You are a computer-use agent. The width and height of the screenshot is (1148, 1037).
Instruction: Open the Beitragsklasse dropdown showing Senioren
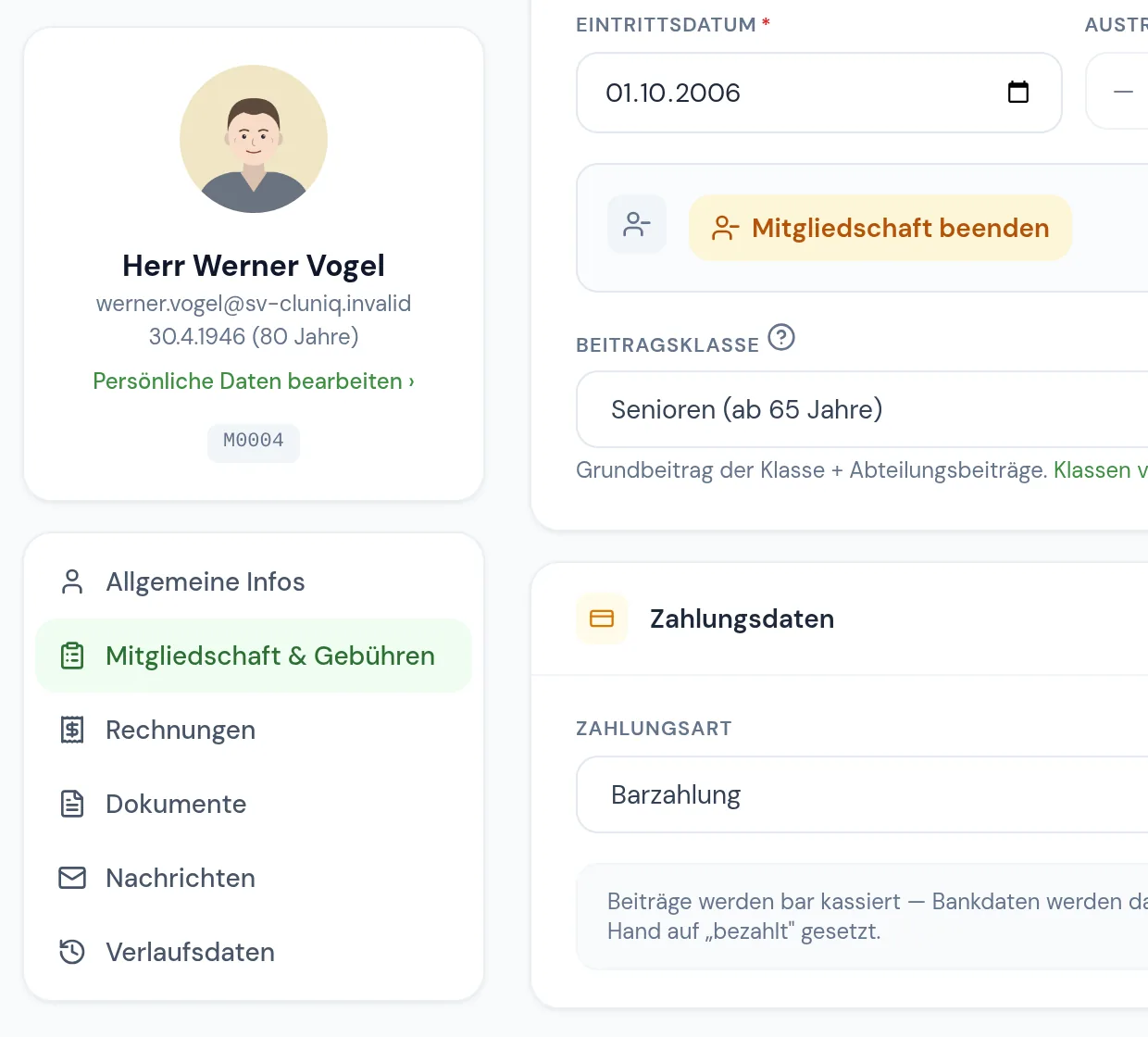click(x=862, y=409)
